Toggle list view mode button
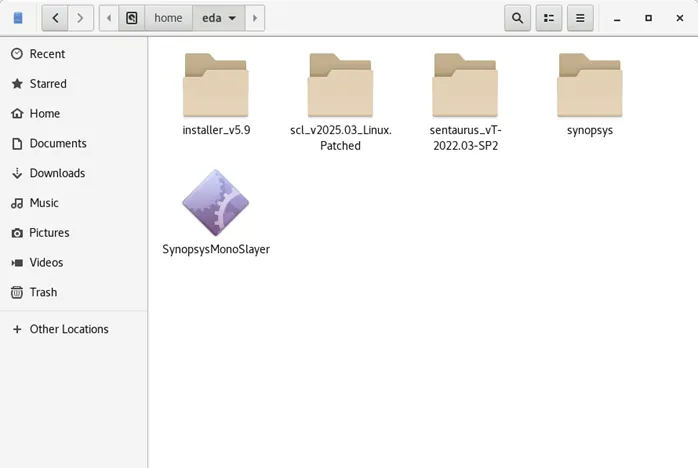The width and height of the screenshot is (698, 468). point(549,18)
